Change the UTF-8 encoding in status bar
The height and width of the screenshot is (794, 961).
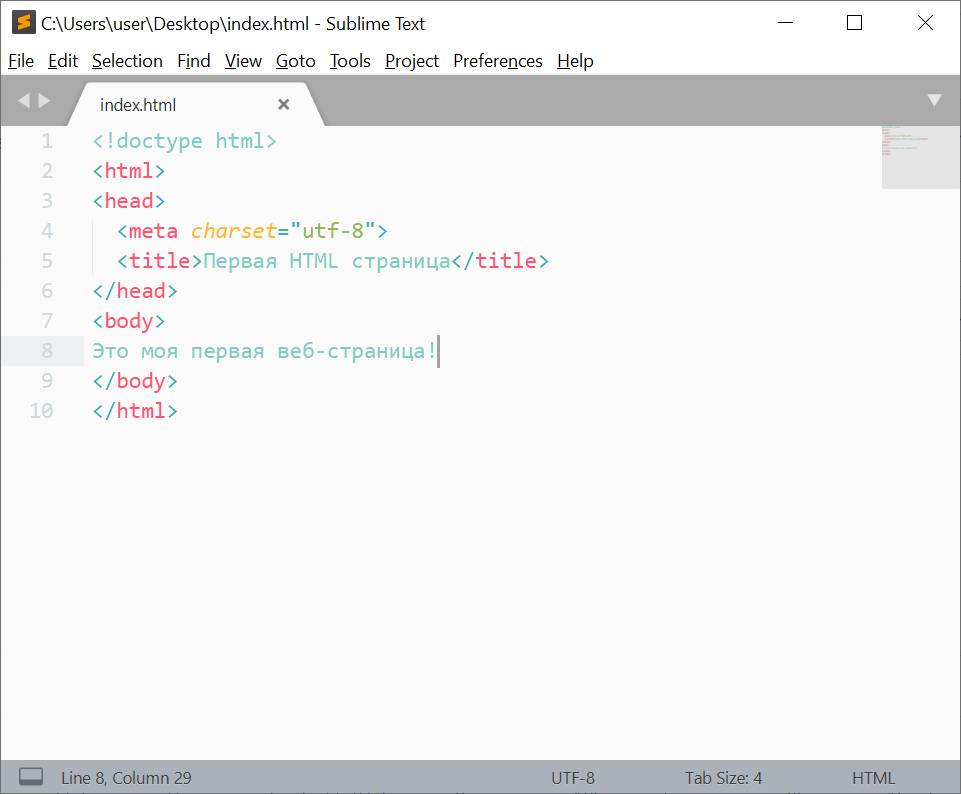(x=573, y=778)
